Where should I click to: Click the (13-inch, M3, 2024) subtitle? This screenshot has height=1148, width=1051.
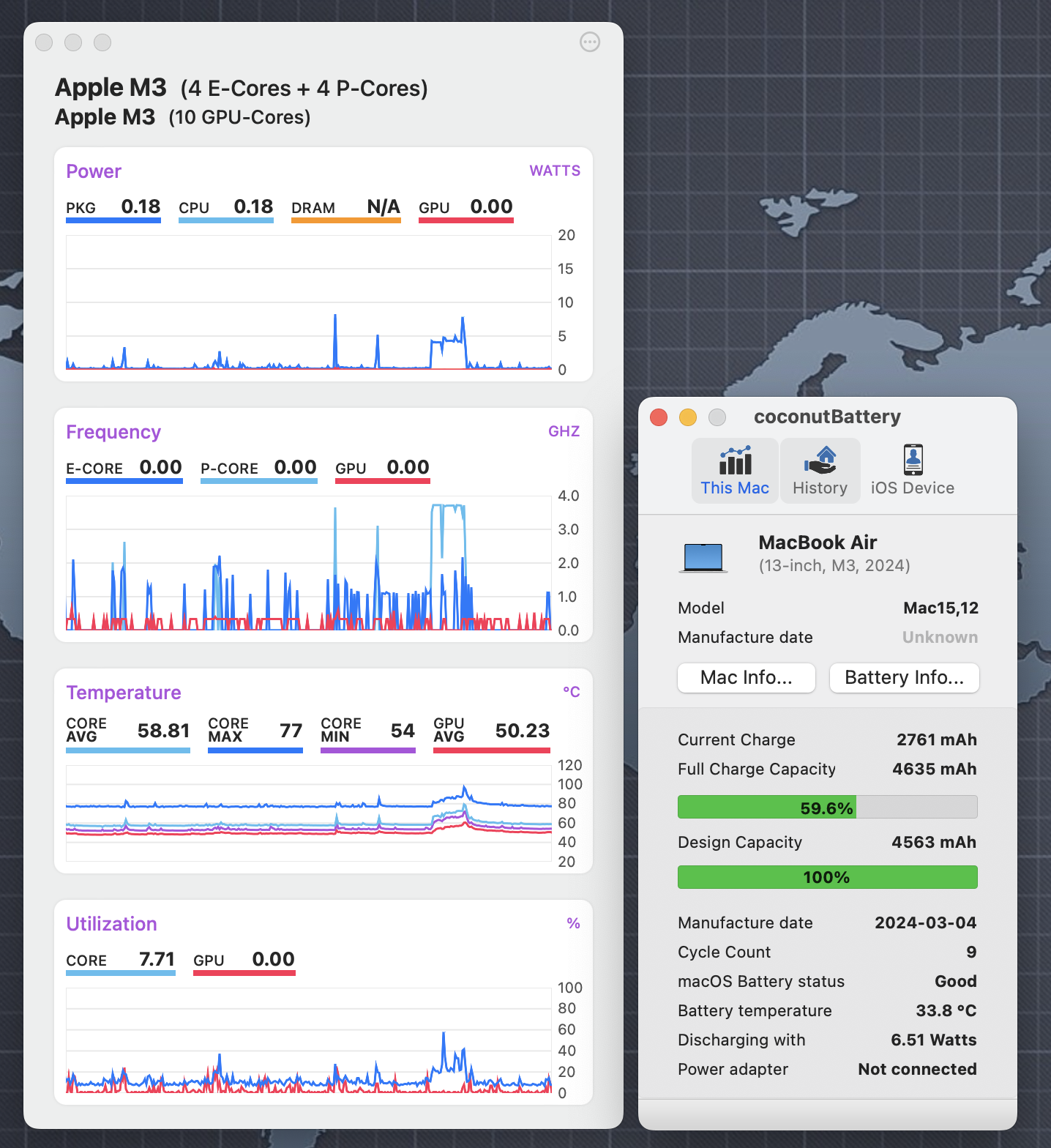[834, 565]
